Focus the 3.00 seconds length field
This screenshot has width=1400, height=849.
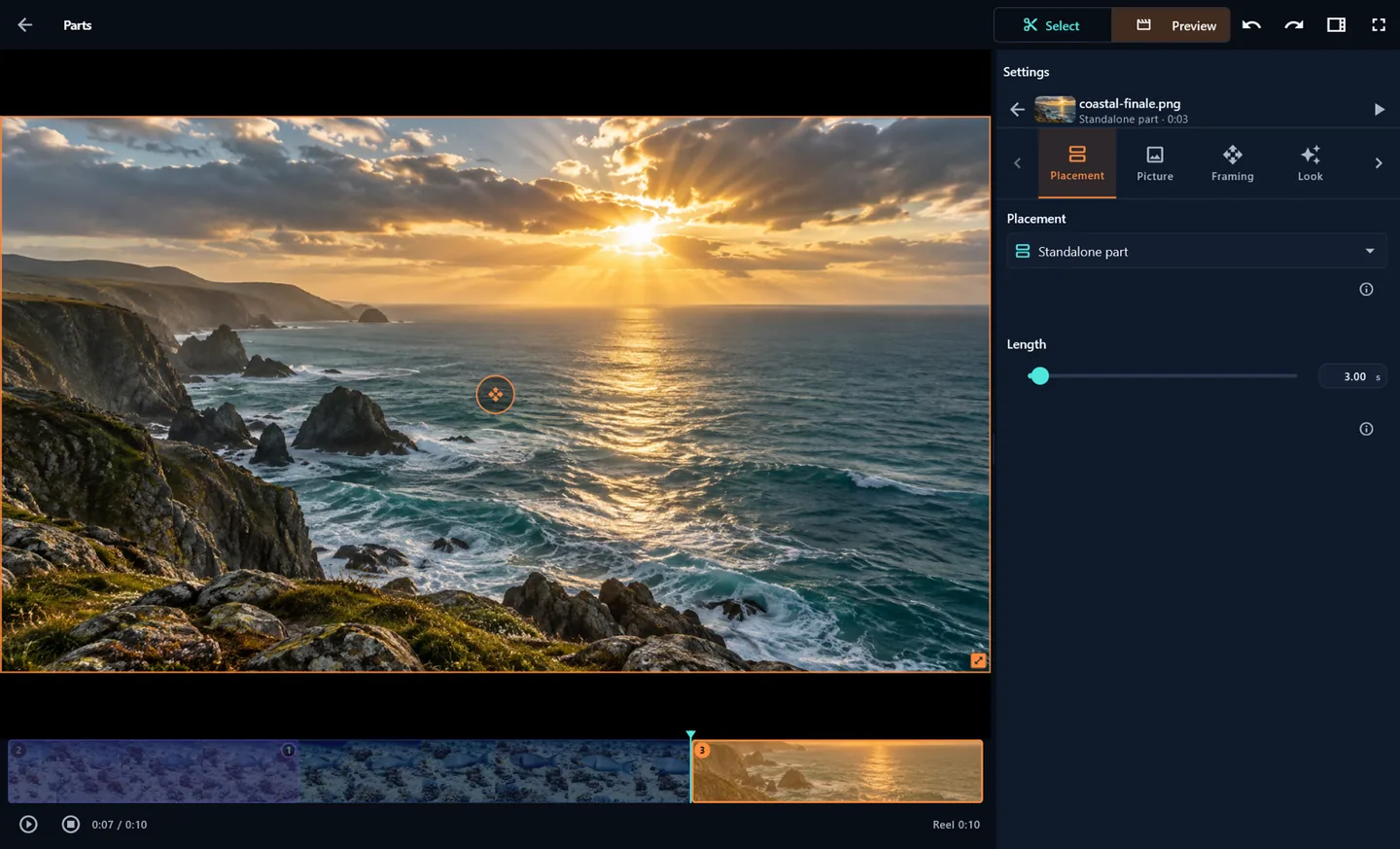click(x=1352, y=376)
